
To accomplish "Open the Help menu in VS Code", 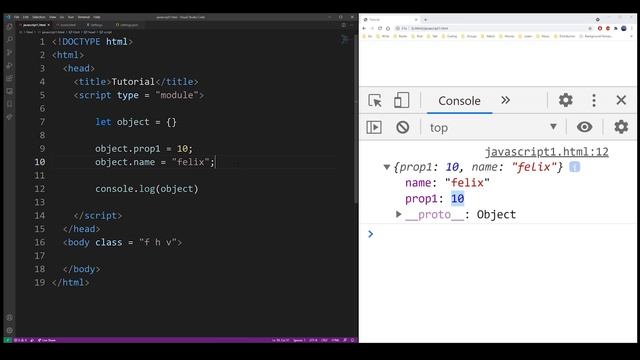I will [97, 17].
